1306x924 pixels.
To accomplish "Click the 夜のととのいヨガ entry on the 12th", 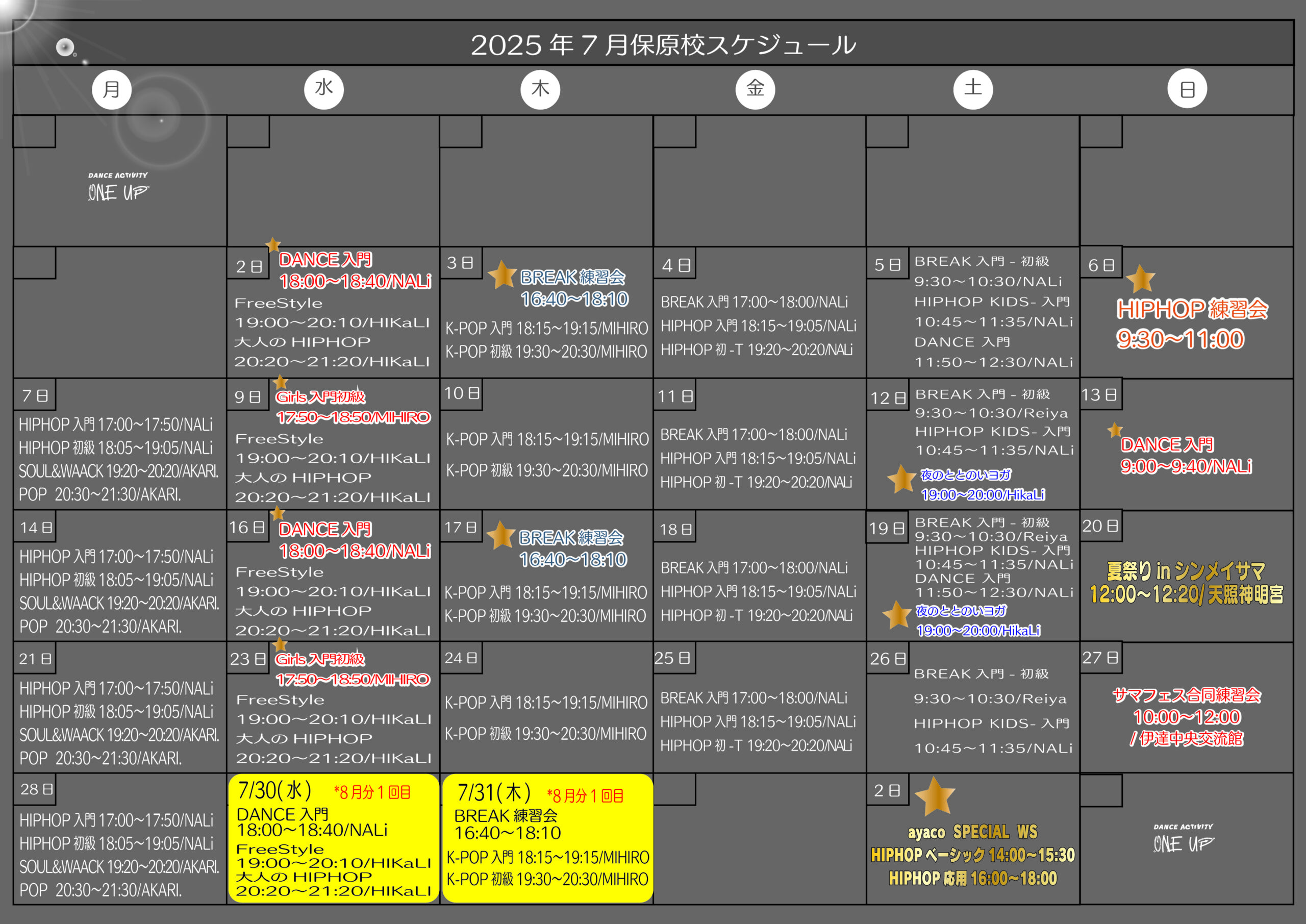I will tap(966, 475).
